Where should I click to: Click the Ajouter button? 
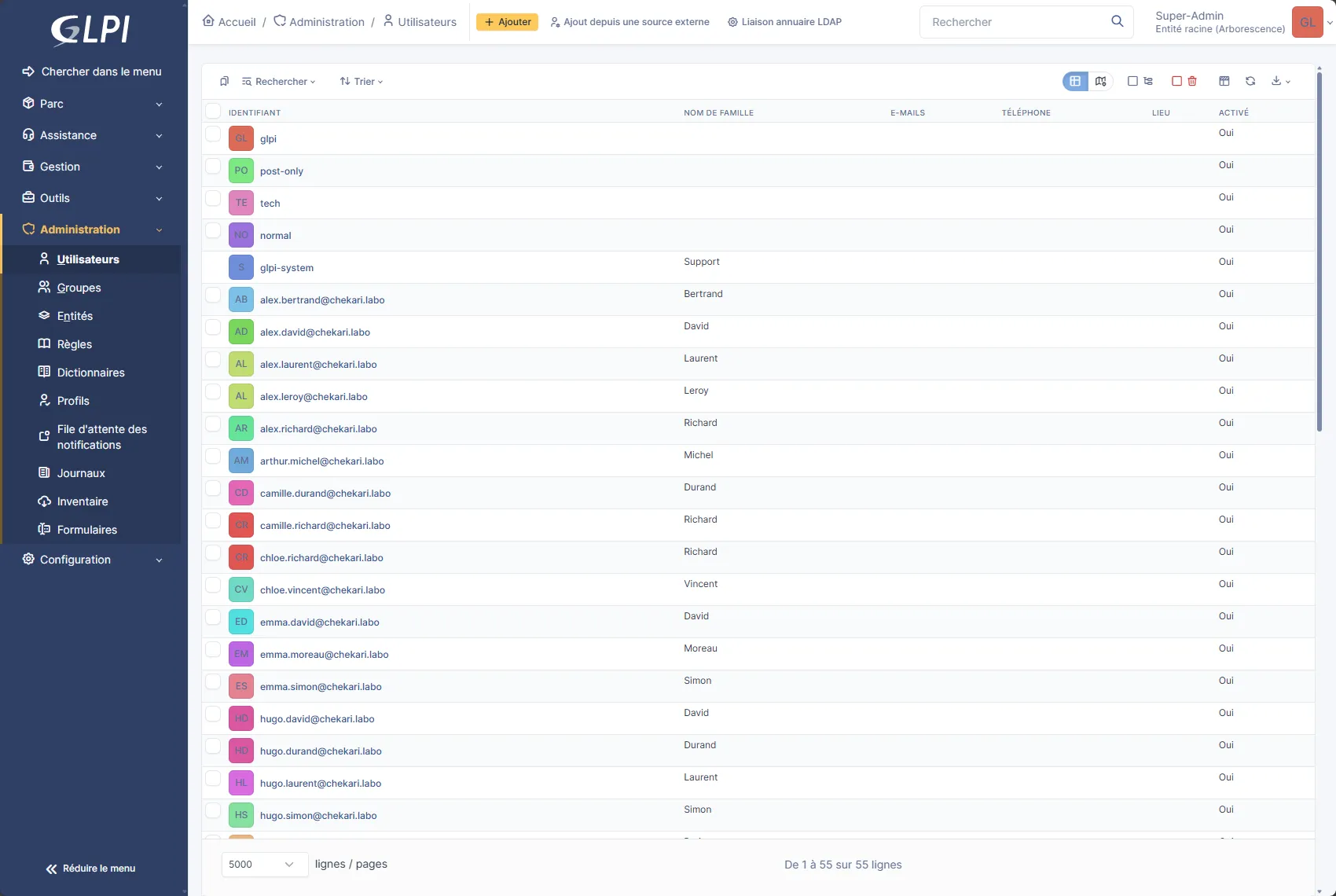[507, 22]
